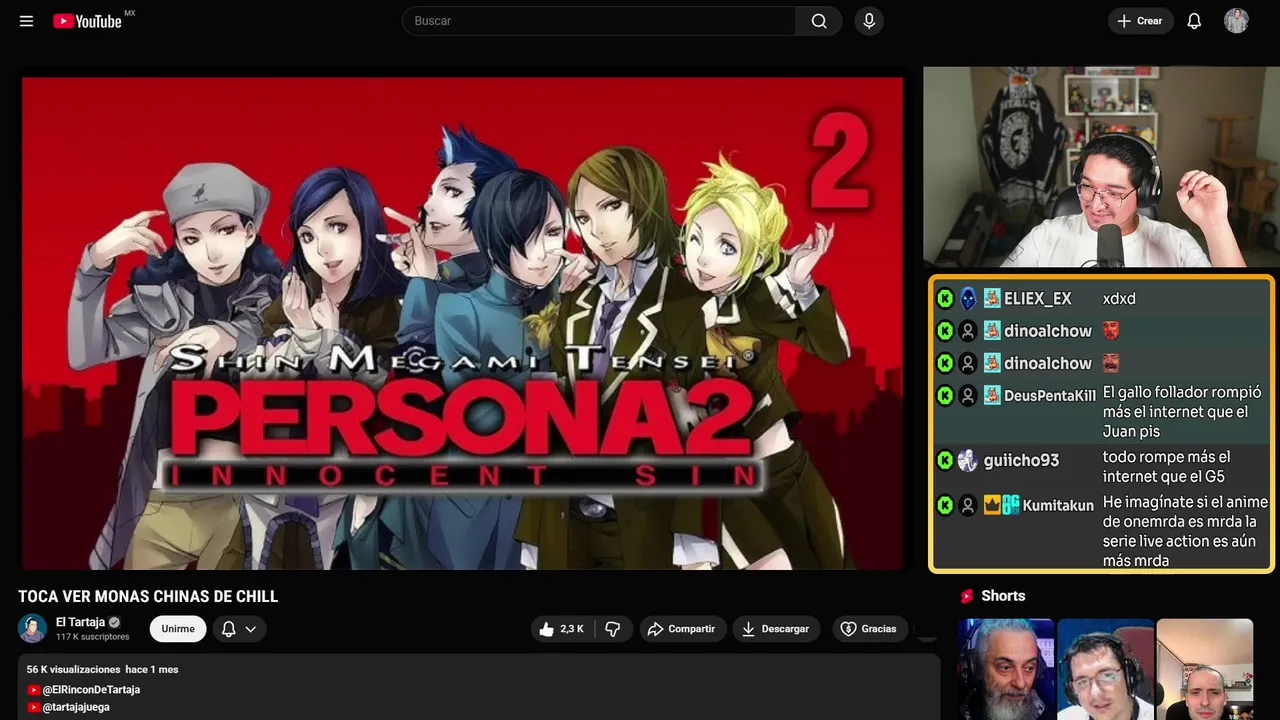Go to YouTube home via logo
Image resolution: width=1280 pixels, height=720 pixels.
click(x=87, y=21)
